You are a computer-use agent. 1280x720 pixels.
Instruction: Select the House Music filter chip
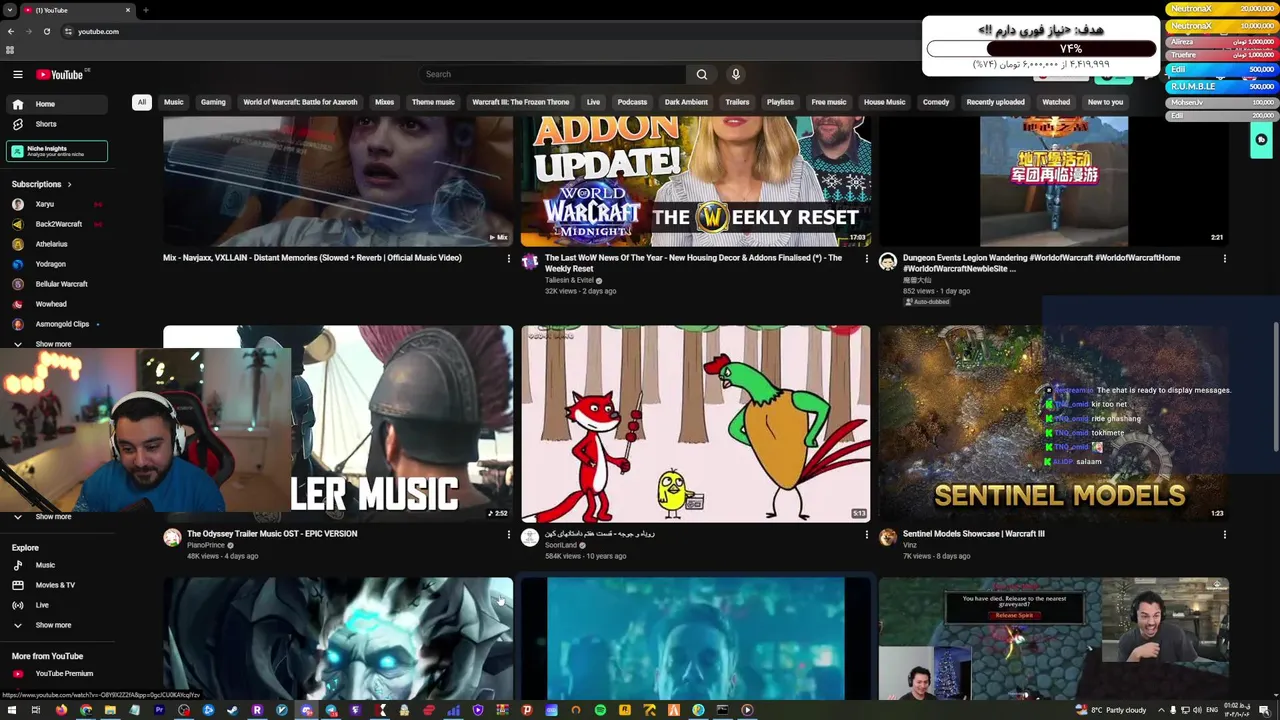pyautogui.click(x=884, y=102)
